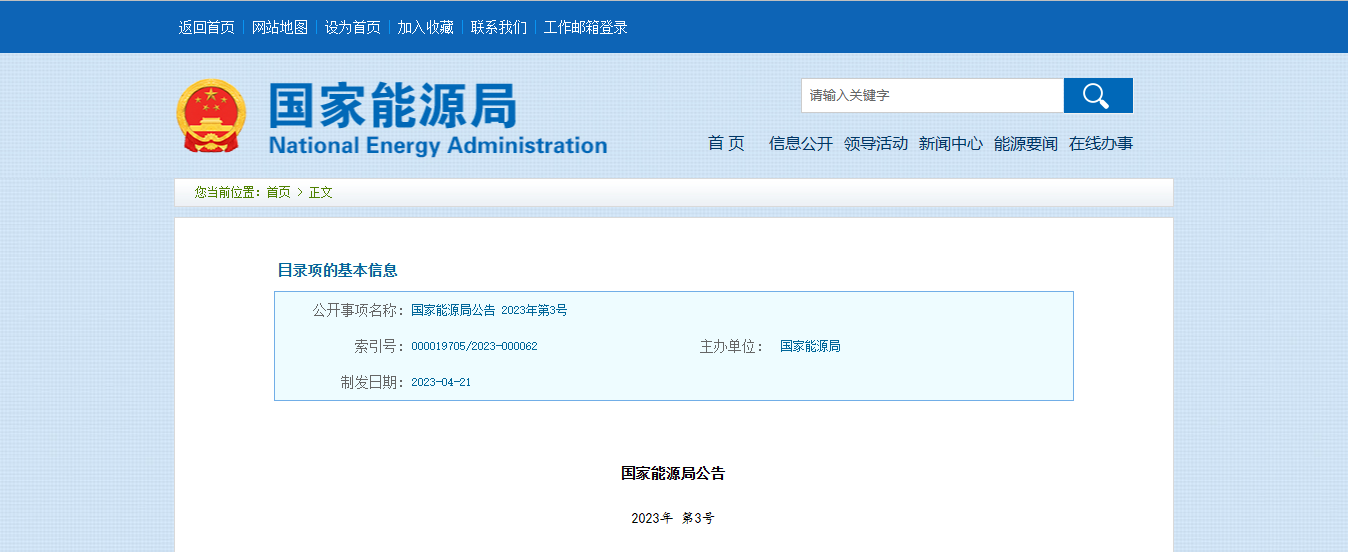Go to 在线办事 online services
Screen dimensions: 1348x552
pyautogui.click(x=1100, y=144)
